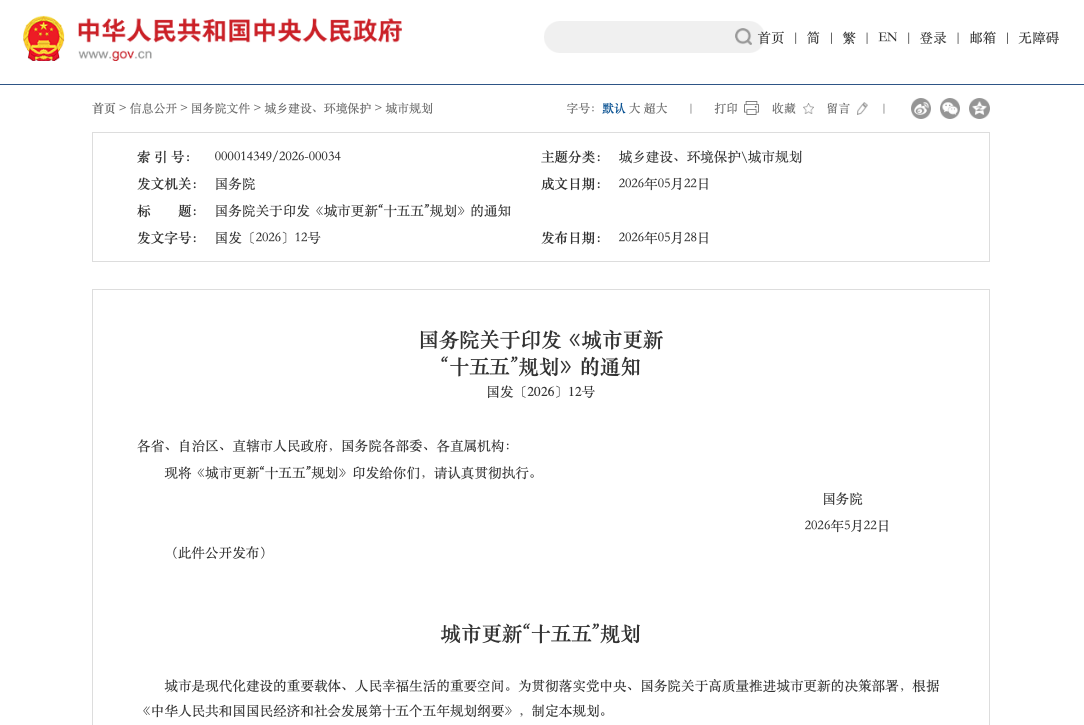Go to 首页 in breadcrumb
This screenshot has width=1084, height=725.
104,109
